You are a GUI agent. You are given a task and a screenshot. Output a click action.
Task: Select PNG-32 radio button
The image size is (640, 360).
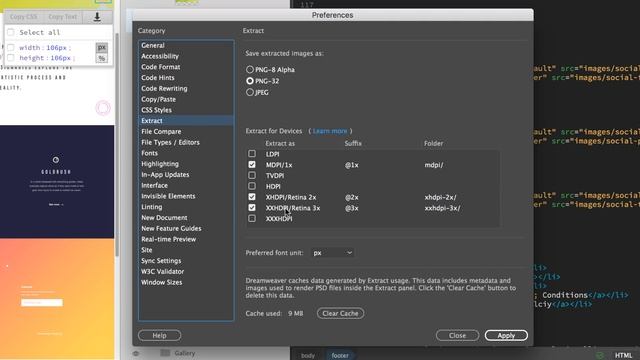click(250, 81)
